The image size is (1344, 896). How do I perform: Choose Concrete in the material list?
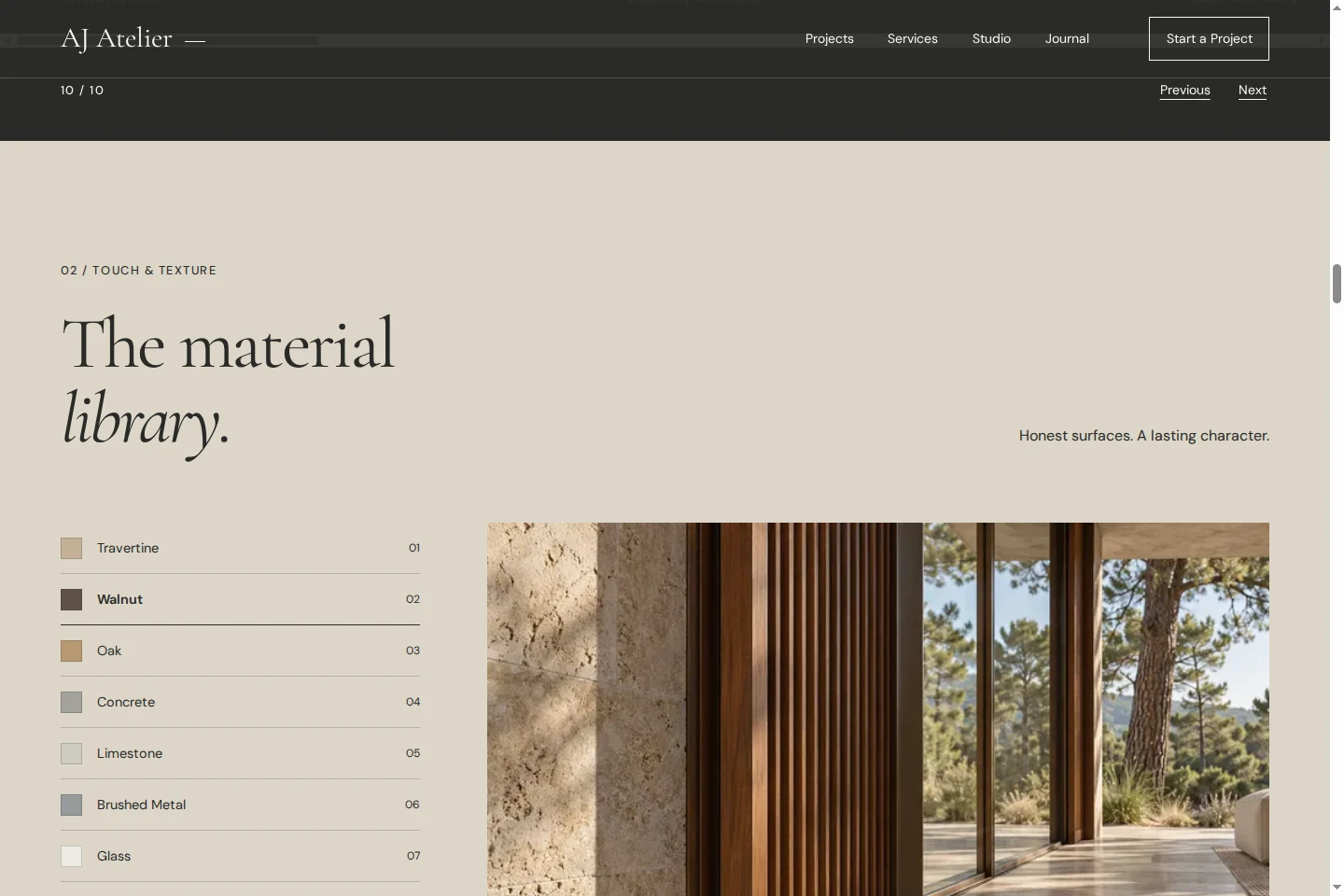coord(240,702)
